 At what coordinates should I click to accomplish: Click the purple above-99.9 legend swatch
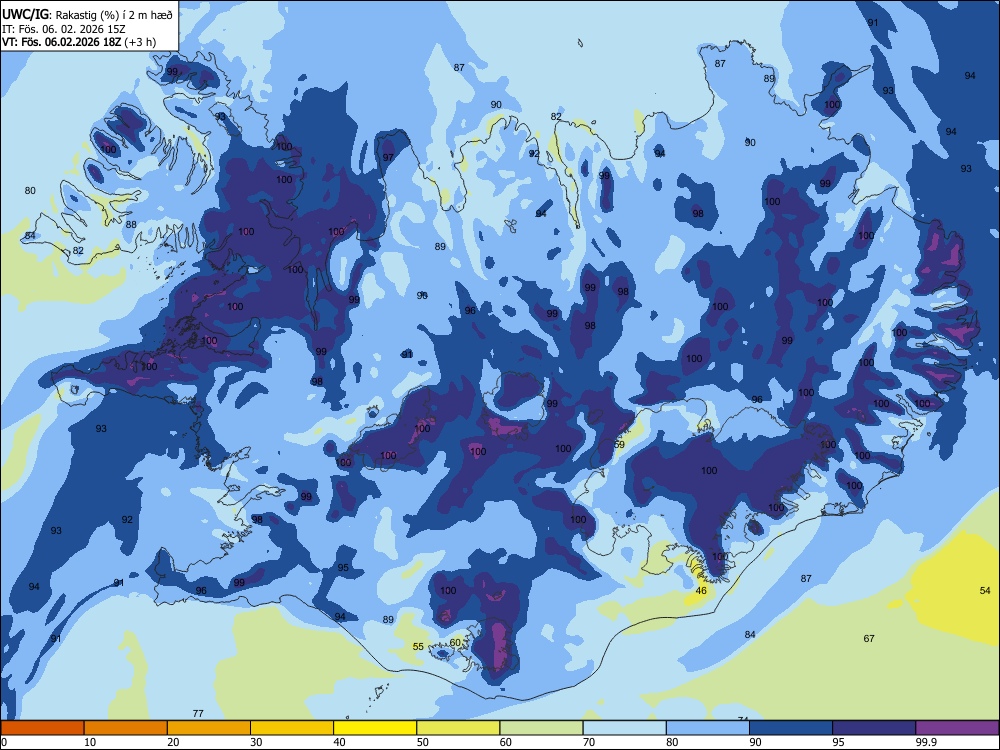957,728
